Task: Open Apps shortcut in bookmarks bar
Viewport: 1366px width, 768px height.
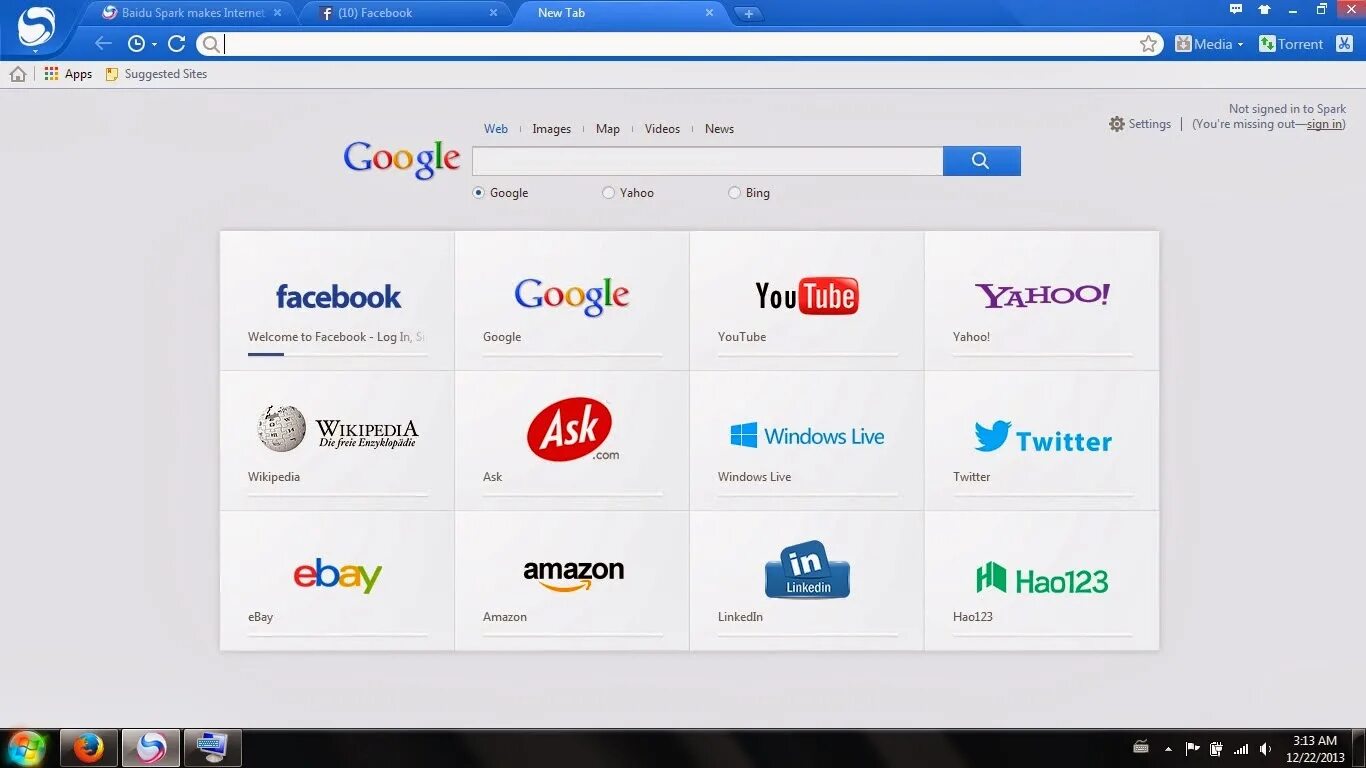Action: coord(68,74)
